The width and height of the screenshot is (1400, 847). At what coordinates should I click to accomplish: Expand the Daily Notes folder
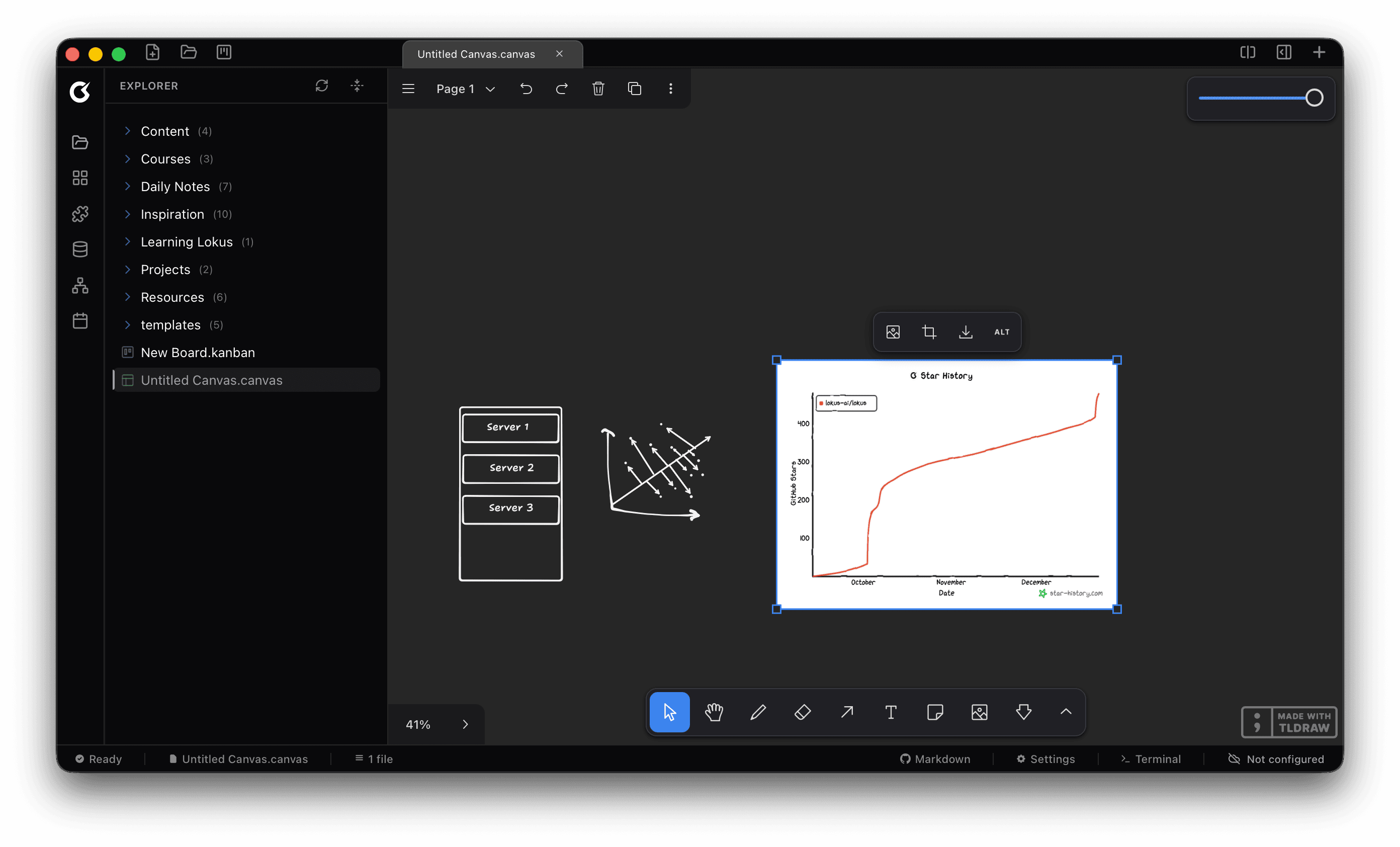[x=127, y=187]
